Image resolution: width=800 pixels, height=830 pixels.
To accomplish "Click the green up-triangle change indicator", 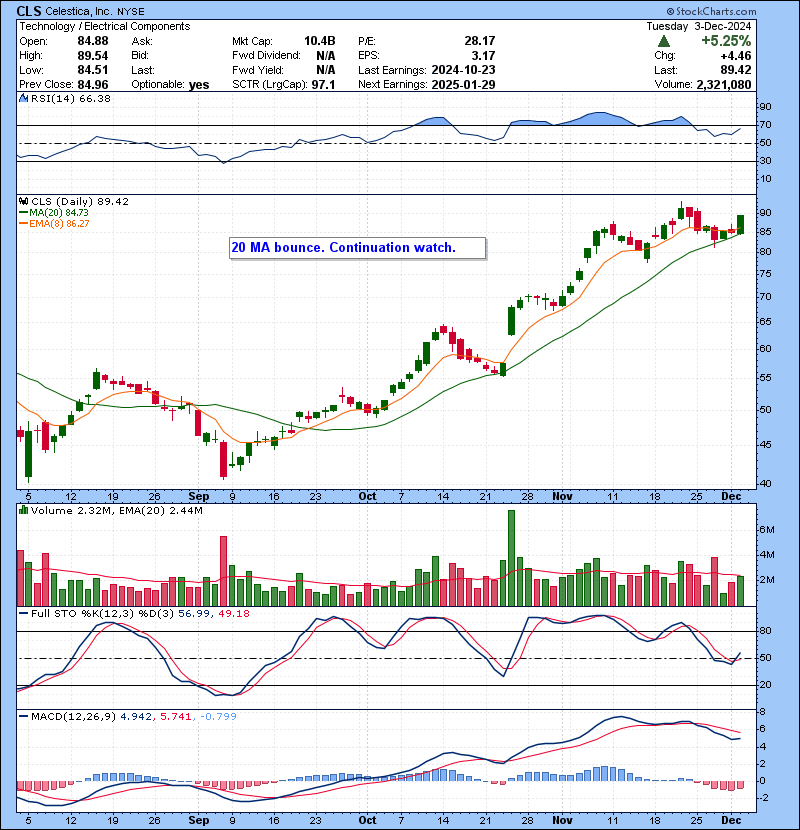I will click(664, 41).
